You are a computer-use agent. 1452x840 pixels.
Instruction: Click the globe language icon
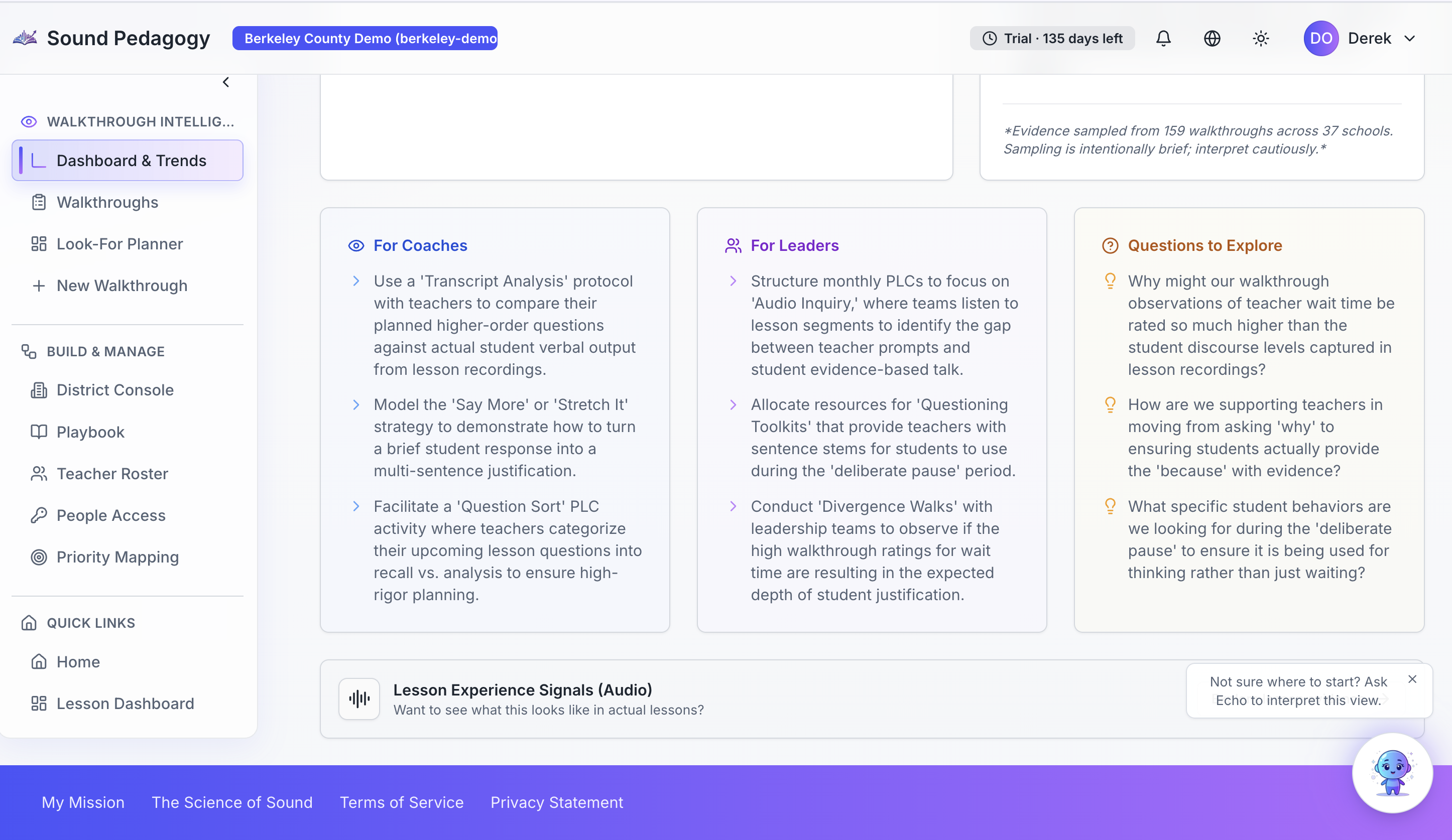(x=1212, y=39)
